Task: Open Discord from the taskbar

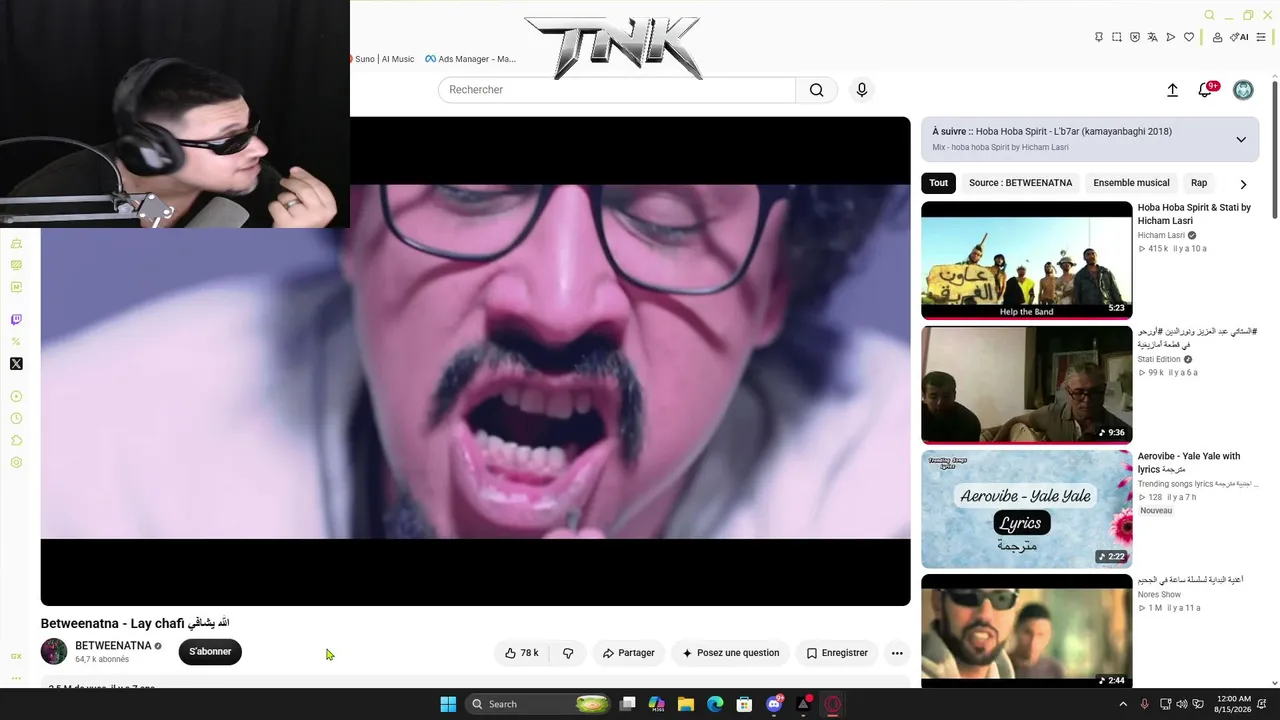Action: (x=774, y=704)
